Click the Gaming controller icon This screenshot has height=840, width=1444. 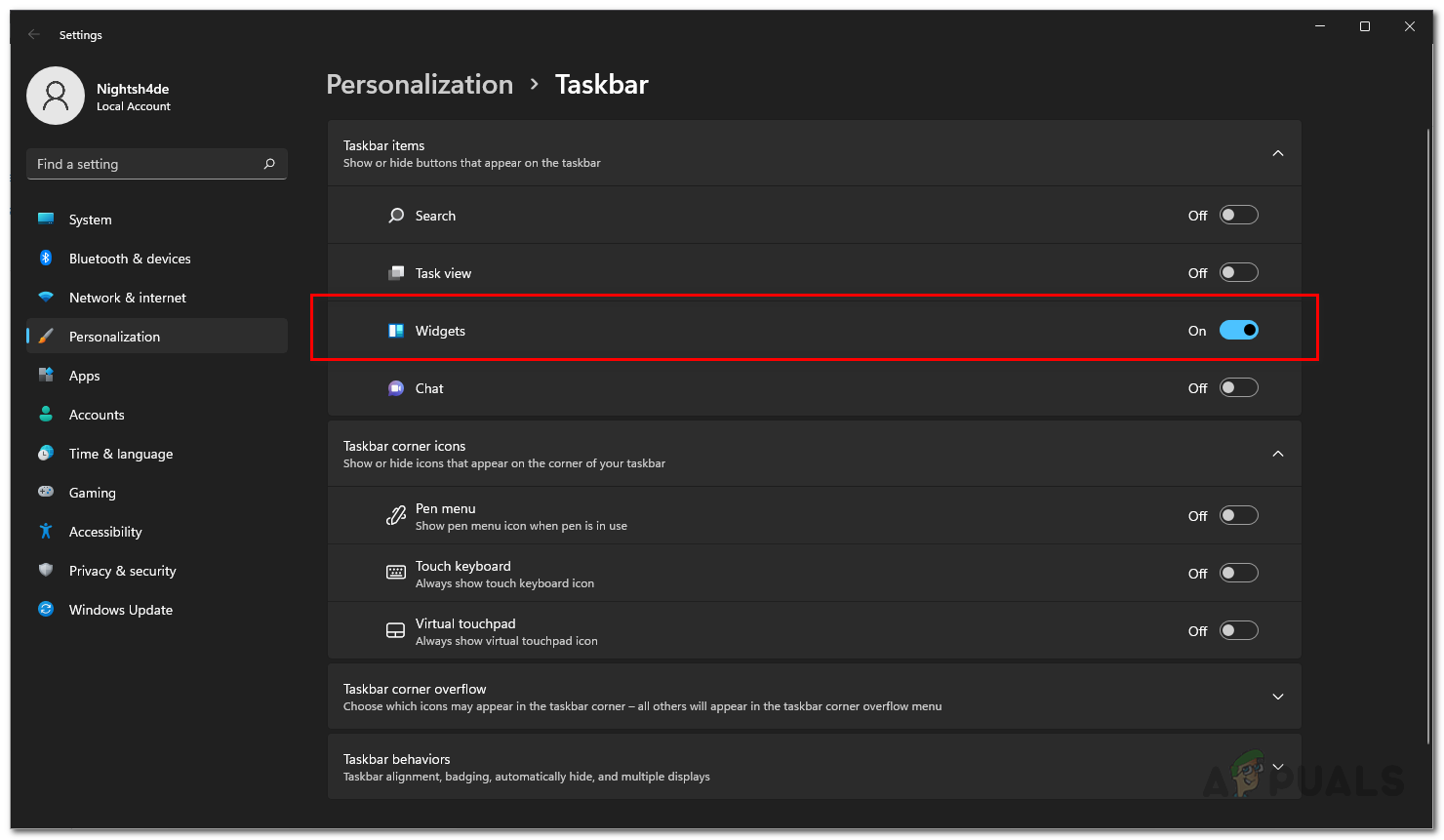coord(46,493)
